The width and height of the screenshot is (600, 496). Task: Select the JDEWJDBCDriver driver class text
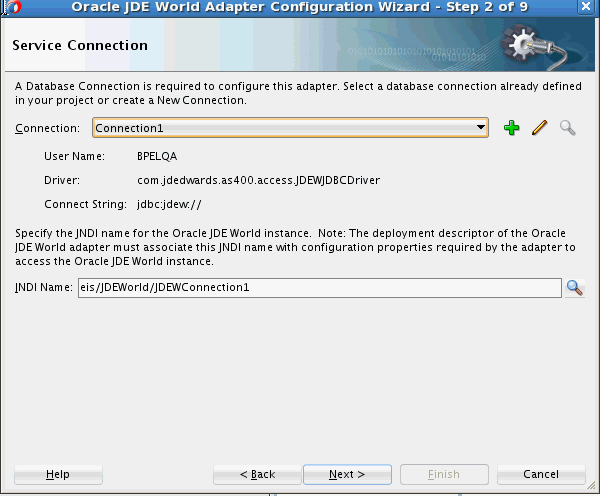point(258,180)
